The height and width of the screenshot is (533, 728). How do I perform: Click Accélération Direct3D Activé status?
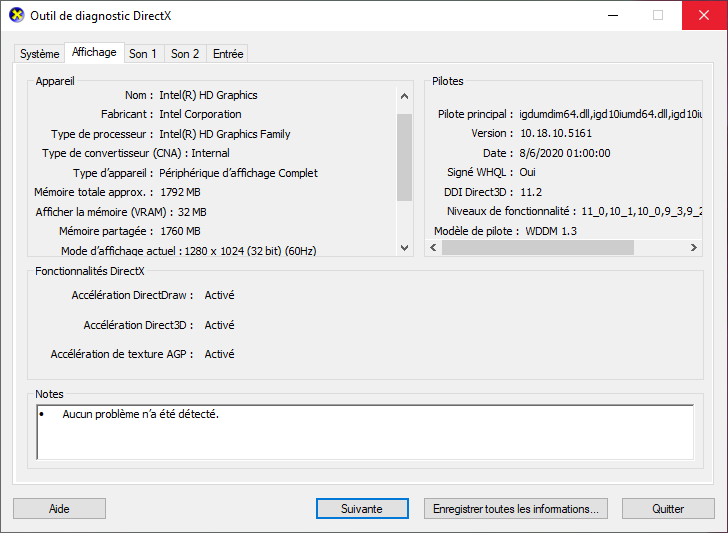coord(220,325)
